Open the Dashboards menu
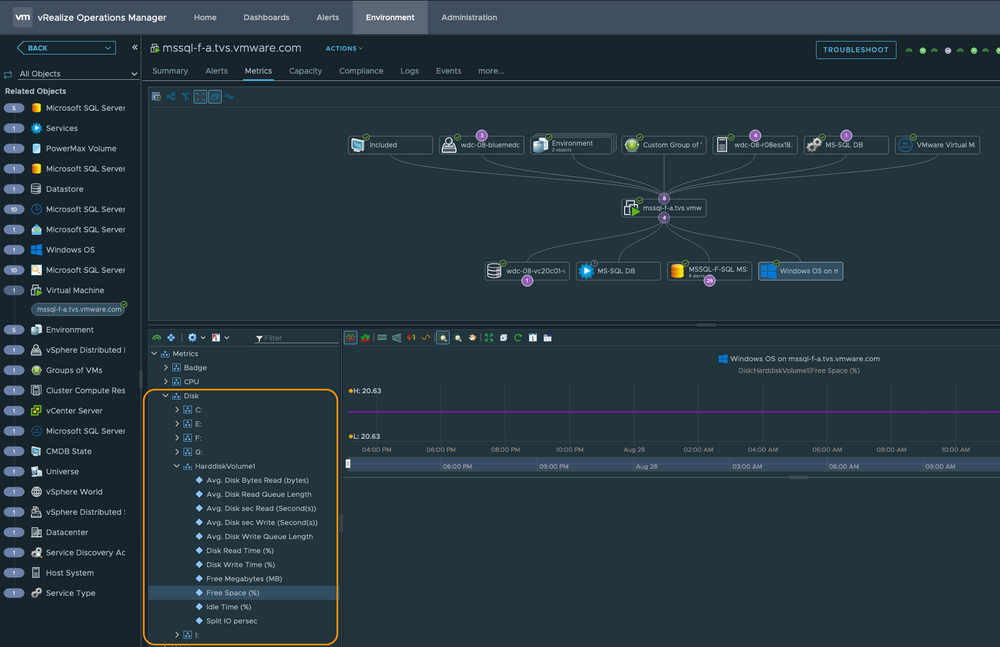The width and height of the screenshot is (1000, 647). pyautogui.click(x=266, y=17)
